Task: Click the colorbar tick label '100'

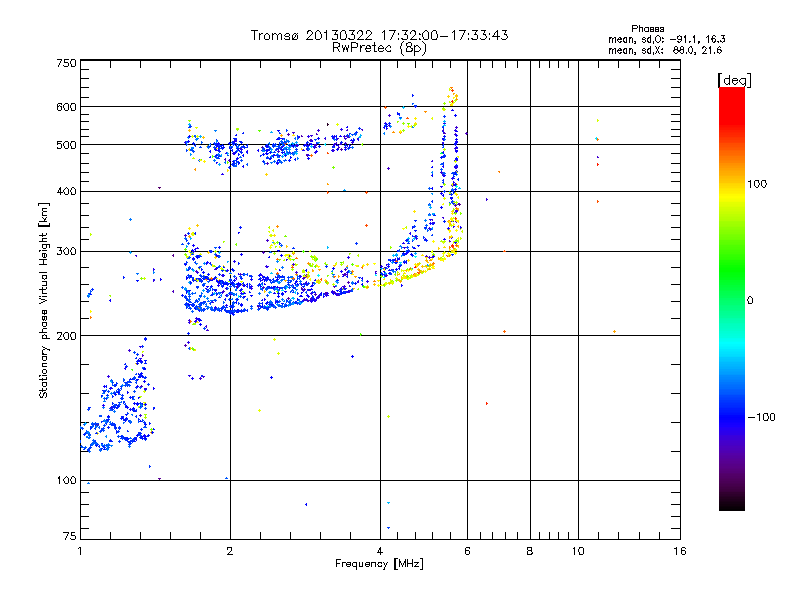Action: pos(757,184)
